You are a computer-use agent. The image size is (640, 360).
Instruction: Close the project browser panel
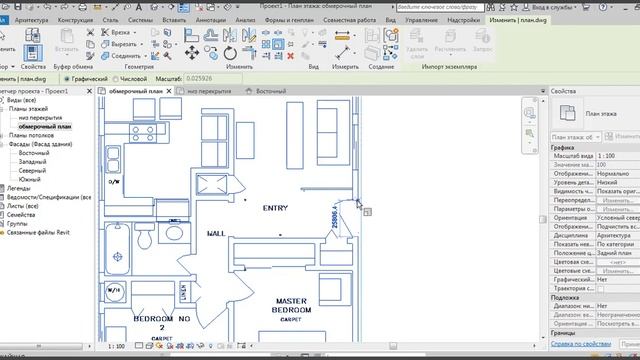pos(89,91)
